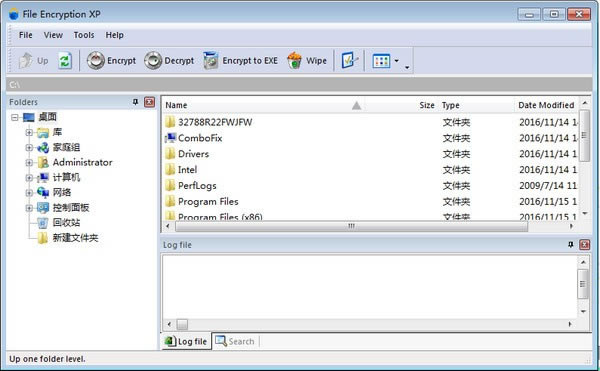Viewport: 600px width, 371px height.
Task: Select 桌面 in the folder tree
Action: pos(47,117)
